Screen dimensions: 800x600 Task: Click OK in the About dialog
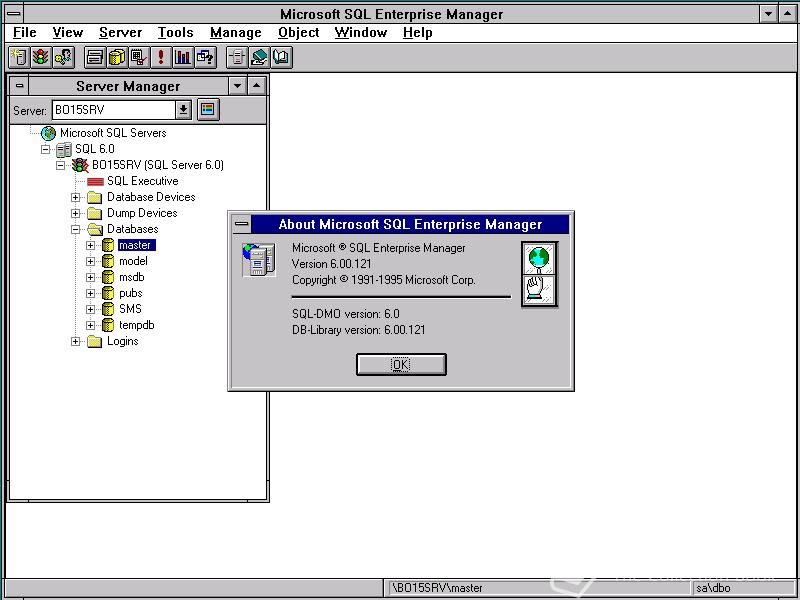tap(401, 364)
